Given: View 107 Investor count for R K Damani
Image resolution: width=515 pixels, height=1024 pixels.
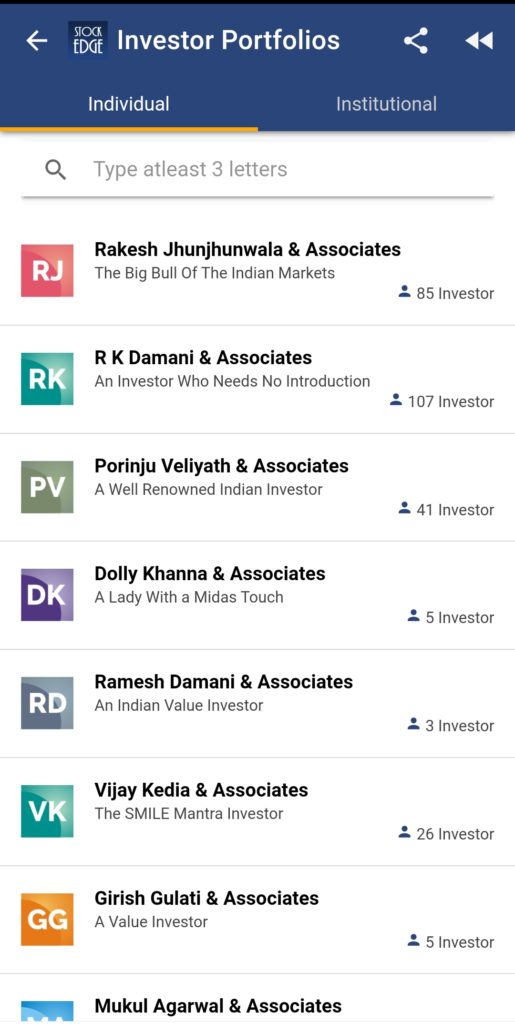Looking at the screenshot, I should coord(442,401).
